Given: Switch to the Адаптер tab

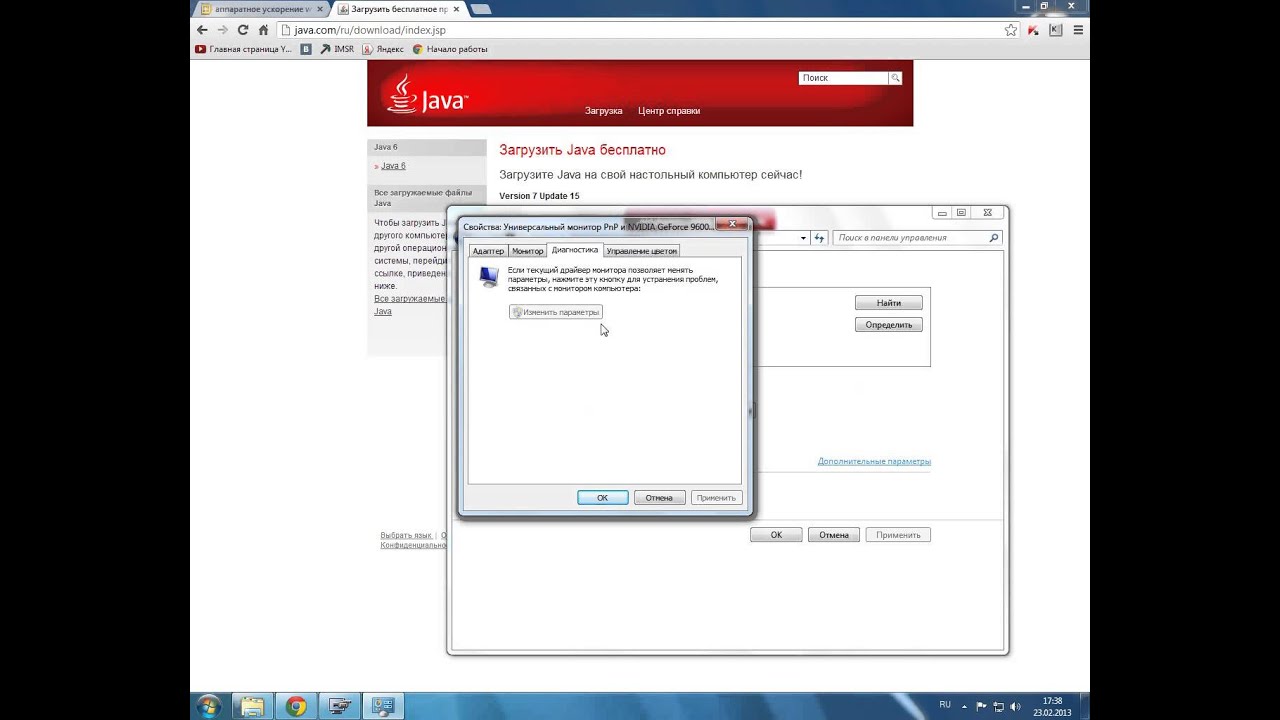Looking at the screenshot, I should coord(489,251).
